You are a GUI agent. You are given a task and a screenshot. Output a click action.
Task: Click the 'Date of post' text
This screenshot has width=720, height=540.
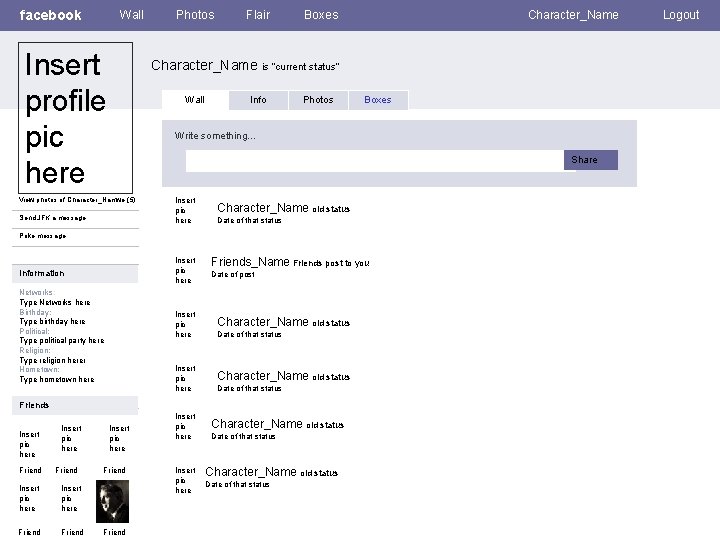[x=233, y=274]
